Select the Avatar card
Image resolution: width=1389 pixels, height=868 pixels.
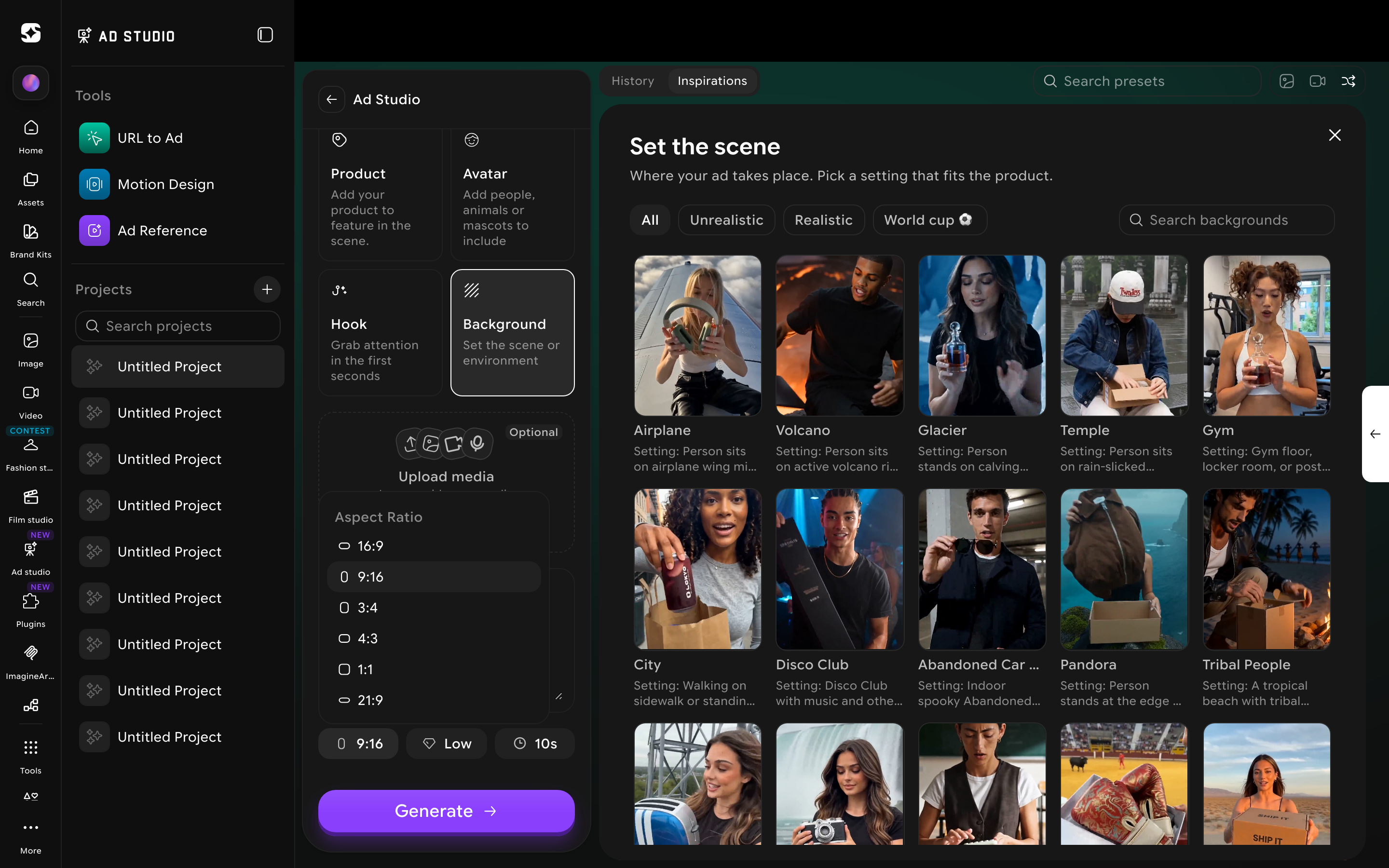(x=513, y=195)
